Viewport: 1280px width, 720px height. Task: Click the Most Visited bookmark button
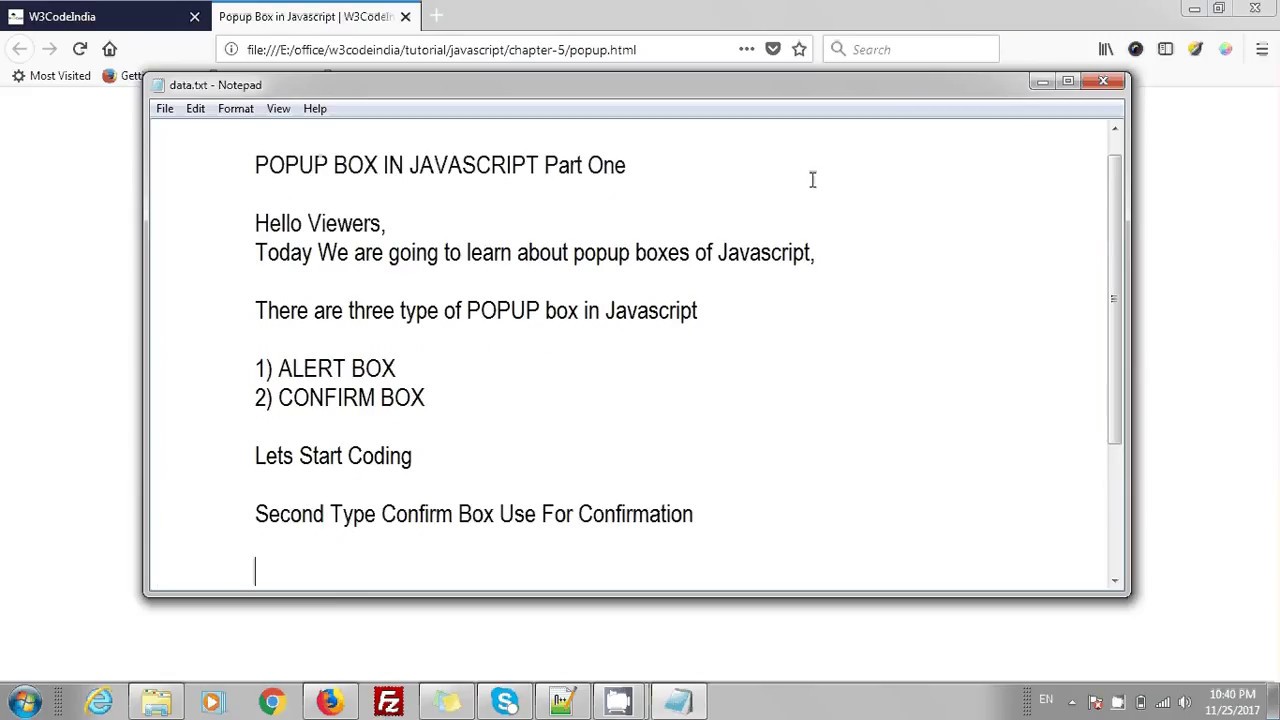52,75
